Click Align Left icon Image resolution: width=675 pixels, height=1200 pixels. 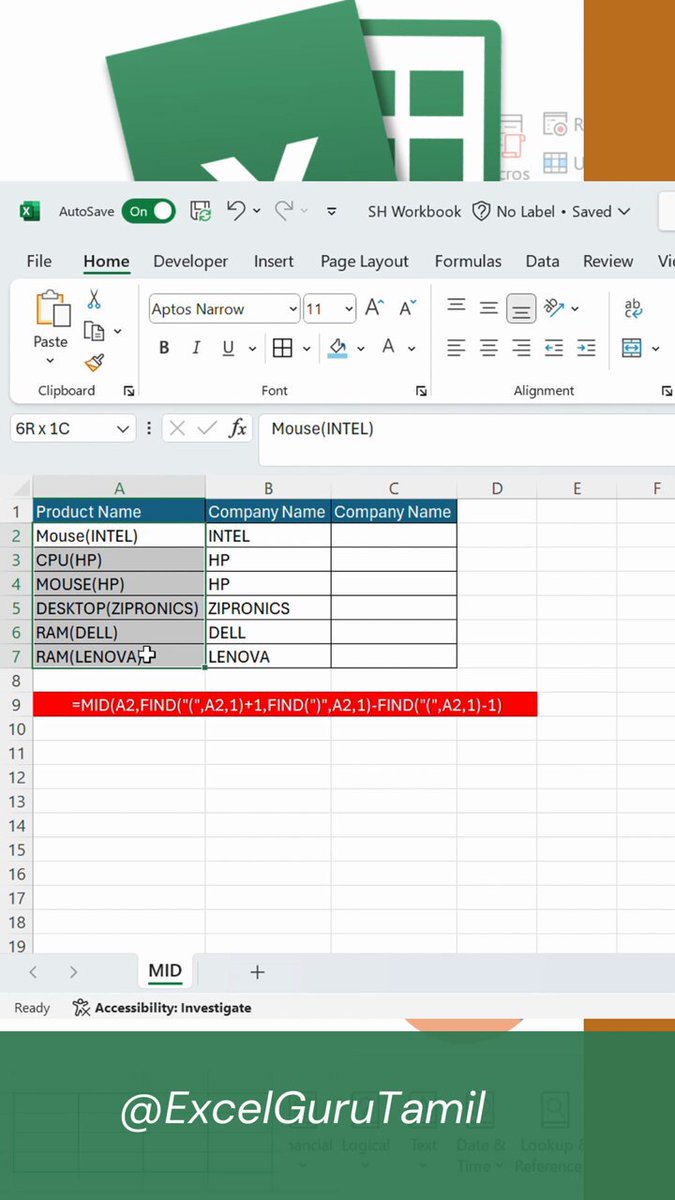pos(456,348)
